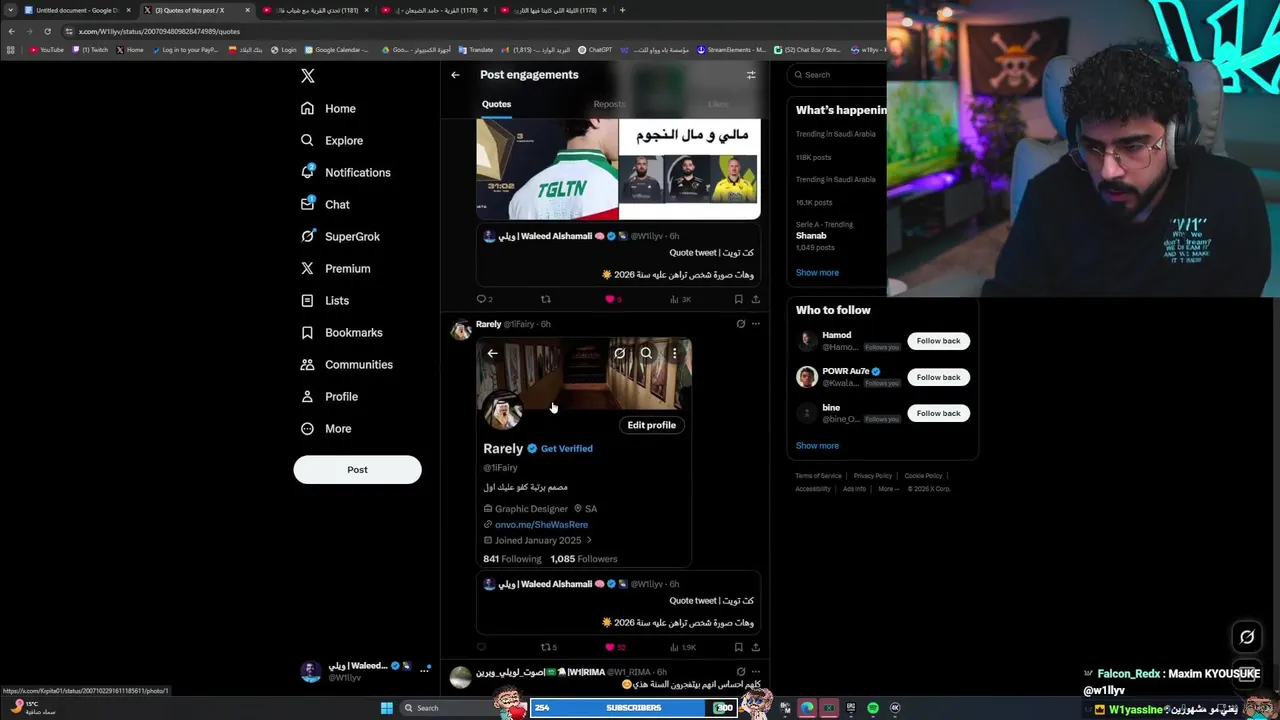Open a new browser tab
This screenshot has height=720, width=1280.
[622, 10]
